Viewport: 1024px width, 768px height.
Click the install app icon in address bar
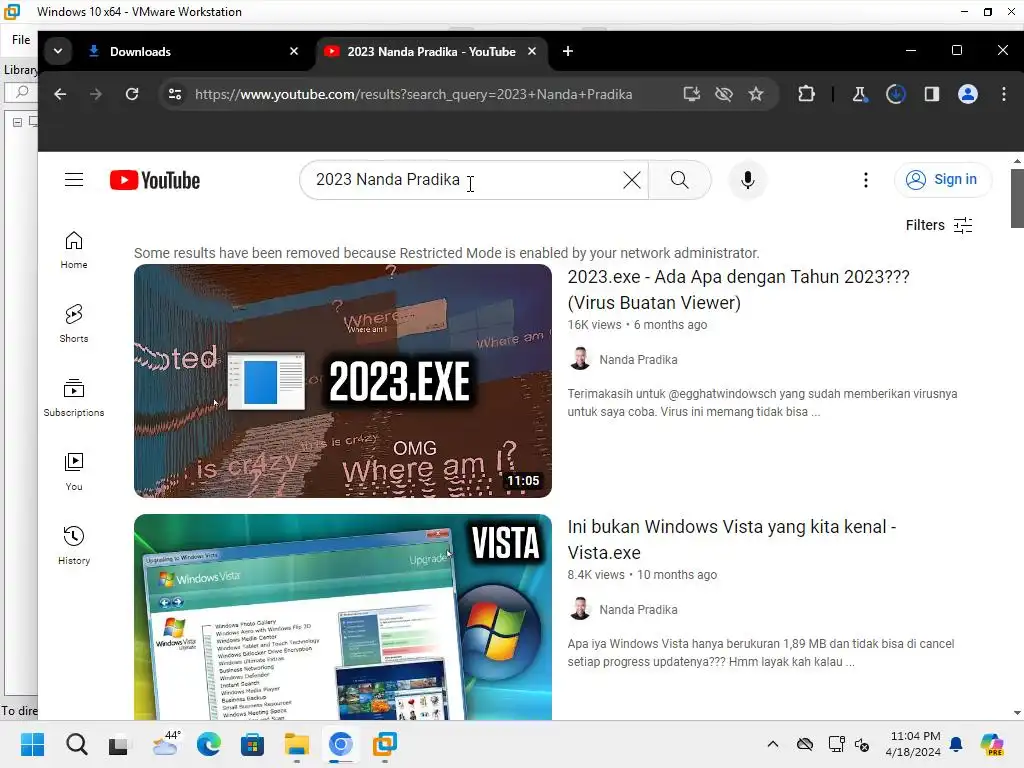[692, 94]
